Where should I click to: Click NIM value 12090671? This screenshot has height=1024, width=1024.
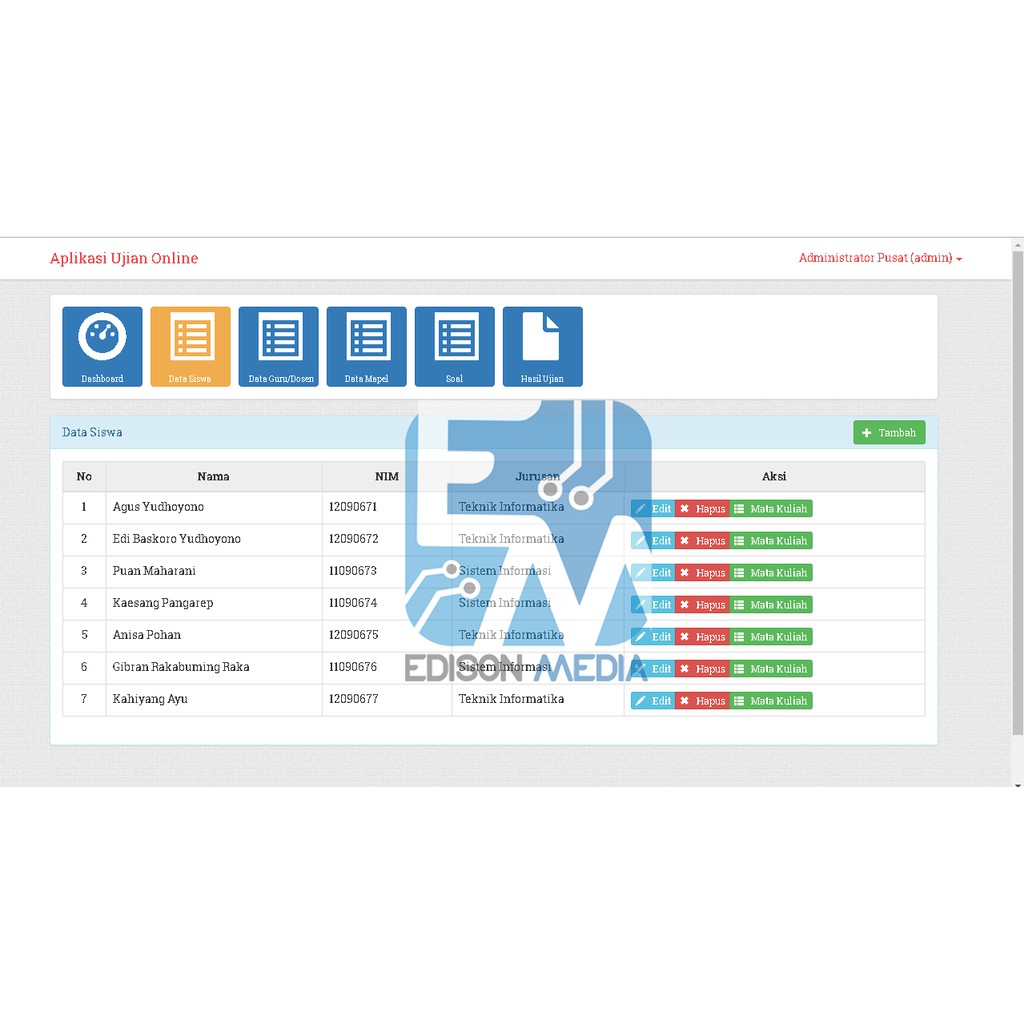point(353,507)
